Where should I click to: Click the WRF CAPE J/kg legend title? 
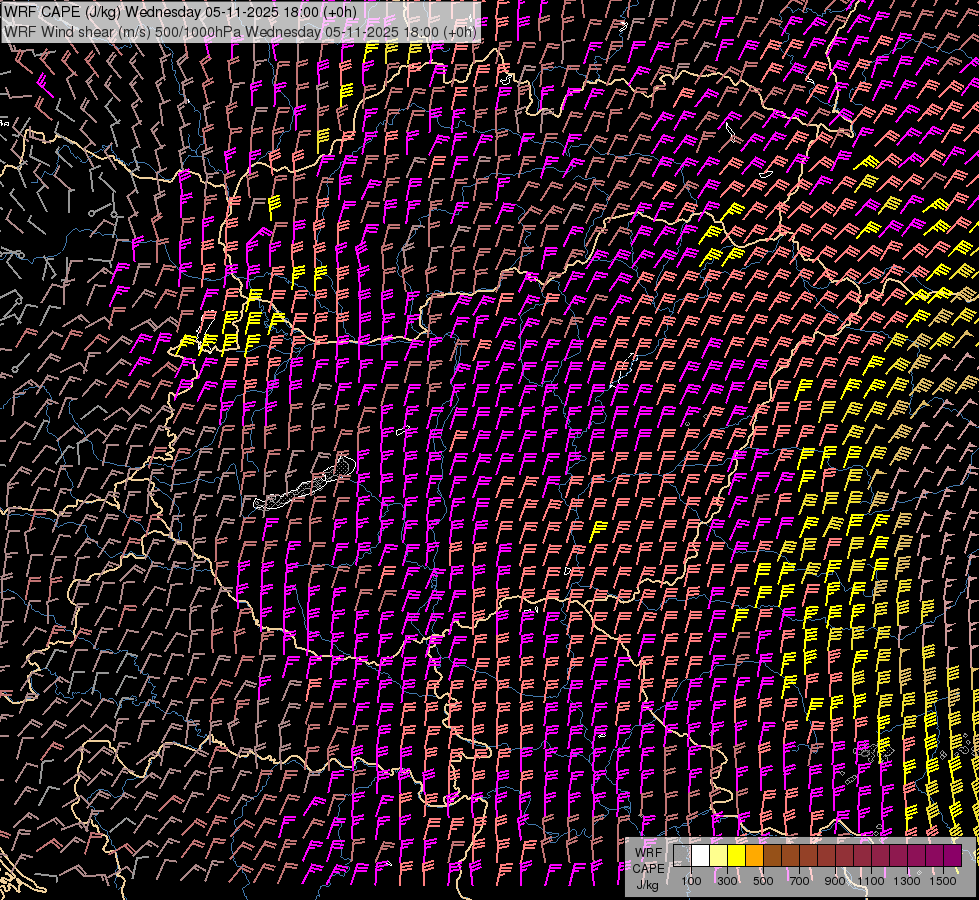pyautogui.click(x=647, y=867)
